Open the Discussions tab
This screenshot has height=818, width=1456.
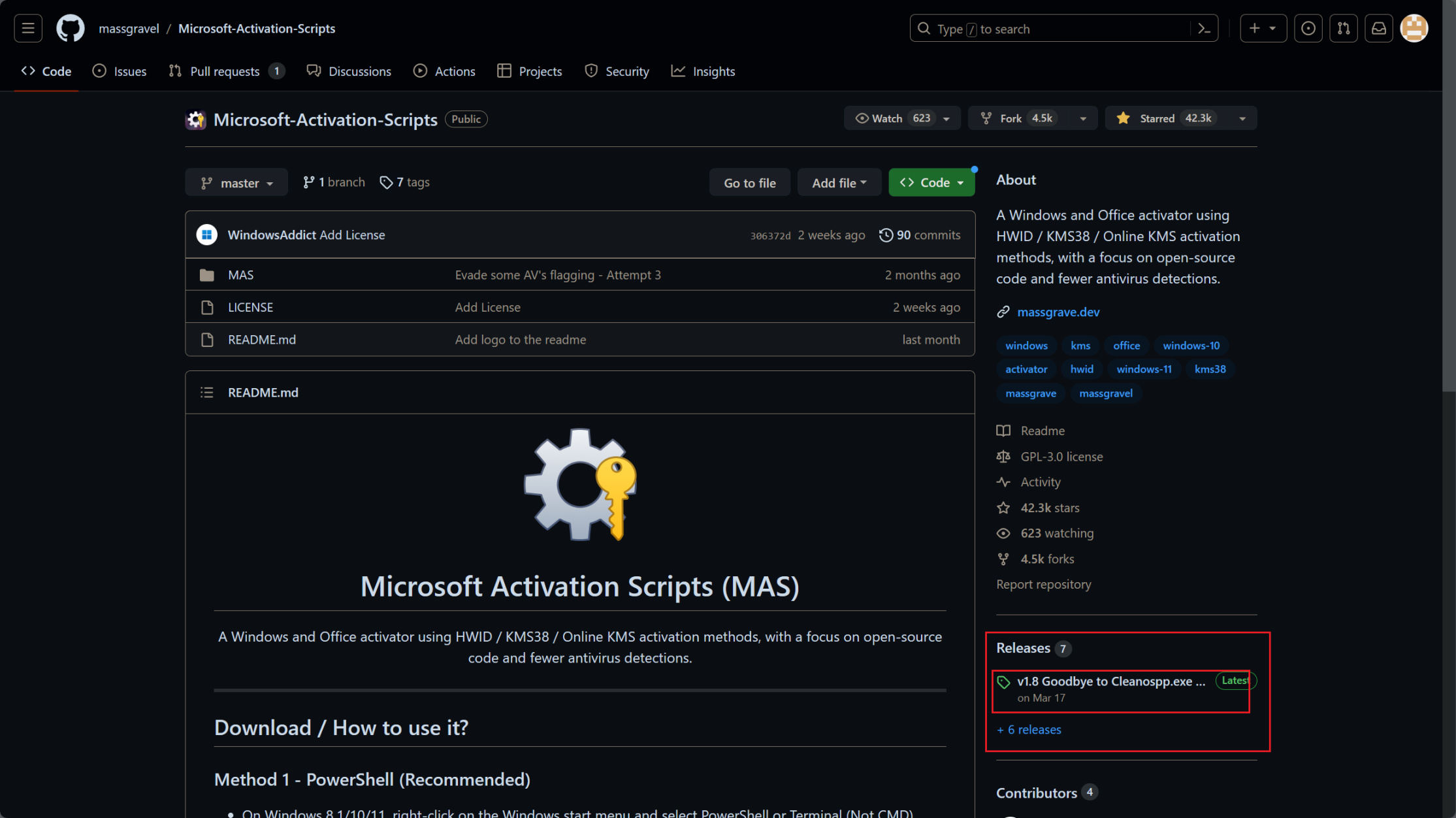(349, 71)
